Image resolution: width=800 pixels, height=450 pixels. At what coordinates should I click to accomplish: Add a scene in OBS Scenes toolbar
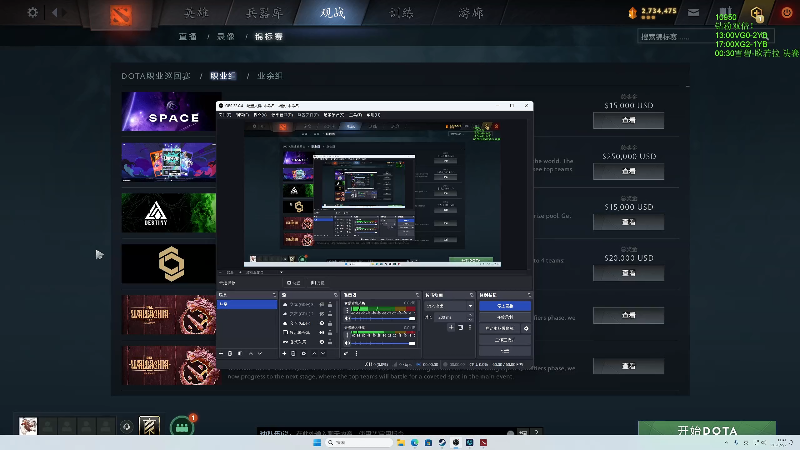click(221, 354)
